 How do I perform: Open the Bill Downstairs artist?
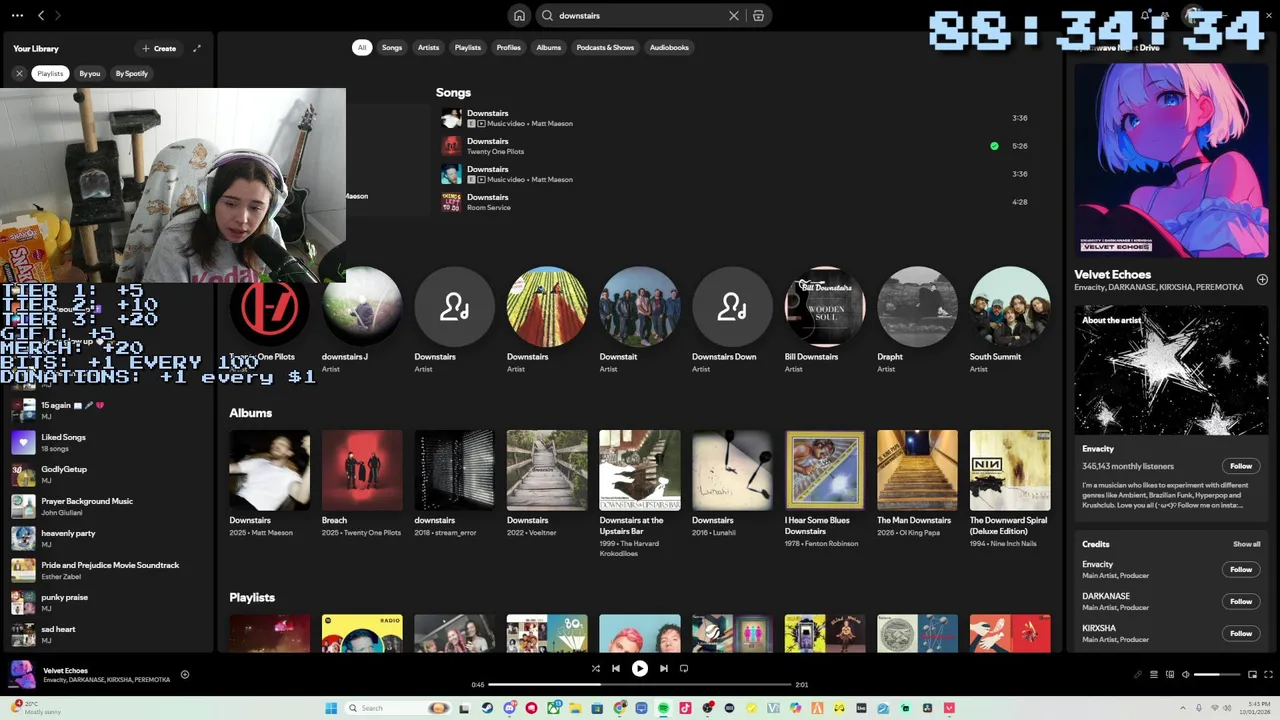(x=825, y=320)
